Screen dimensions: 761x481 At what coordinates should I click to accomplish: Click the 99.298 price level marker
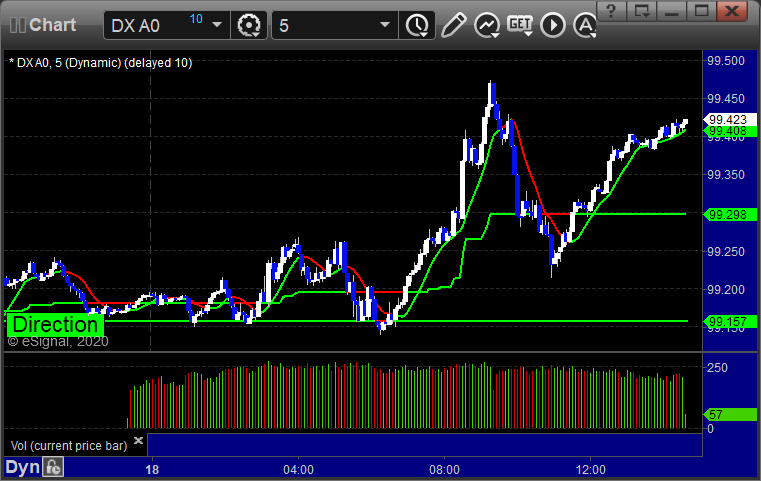729,215
